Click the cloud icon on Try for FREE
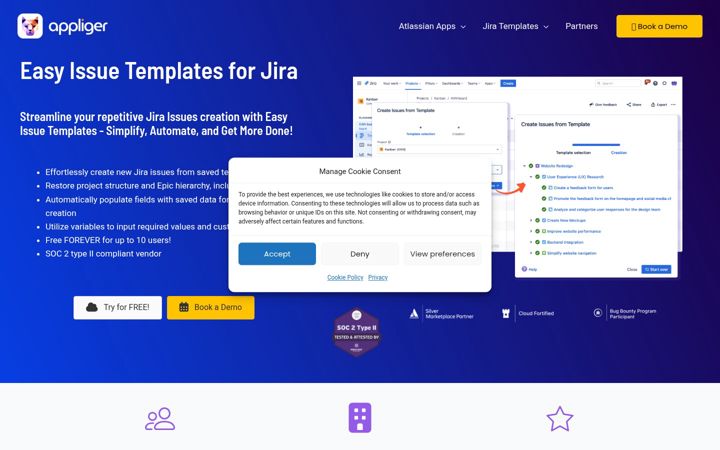This screenshot has height=450, width=720. click(x=92, y=307)
